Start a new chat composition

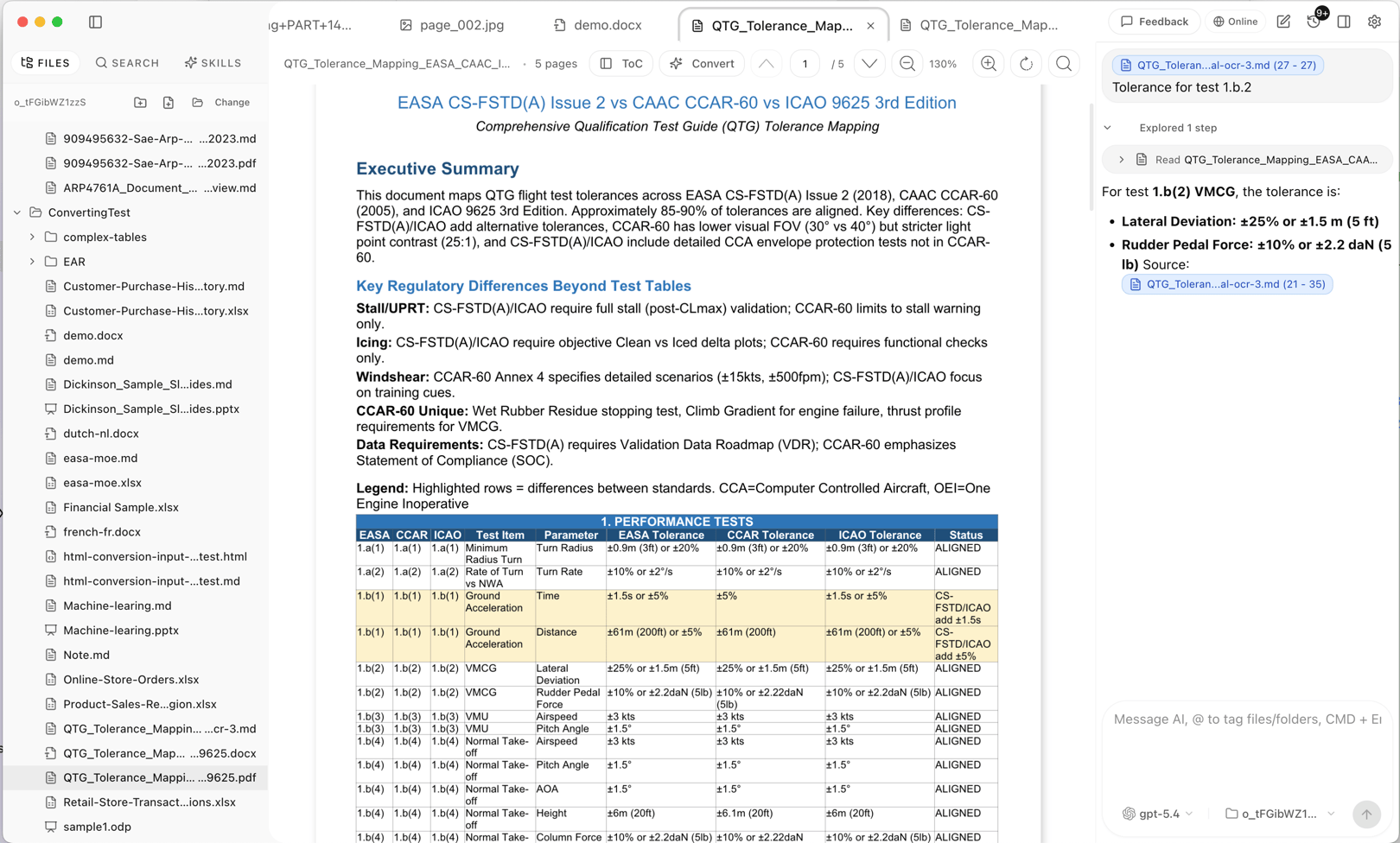[1283, 22]
